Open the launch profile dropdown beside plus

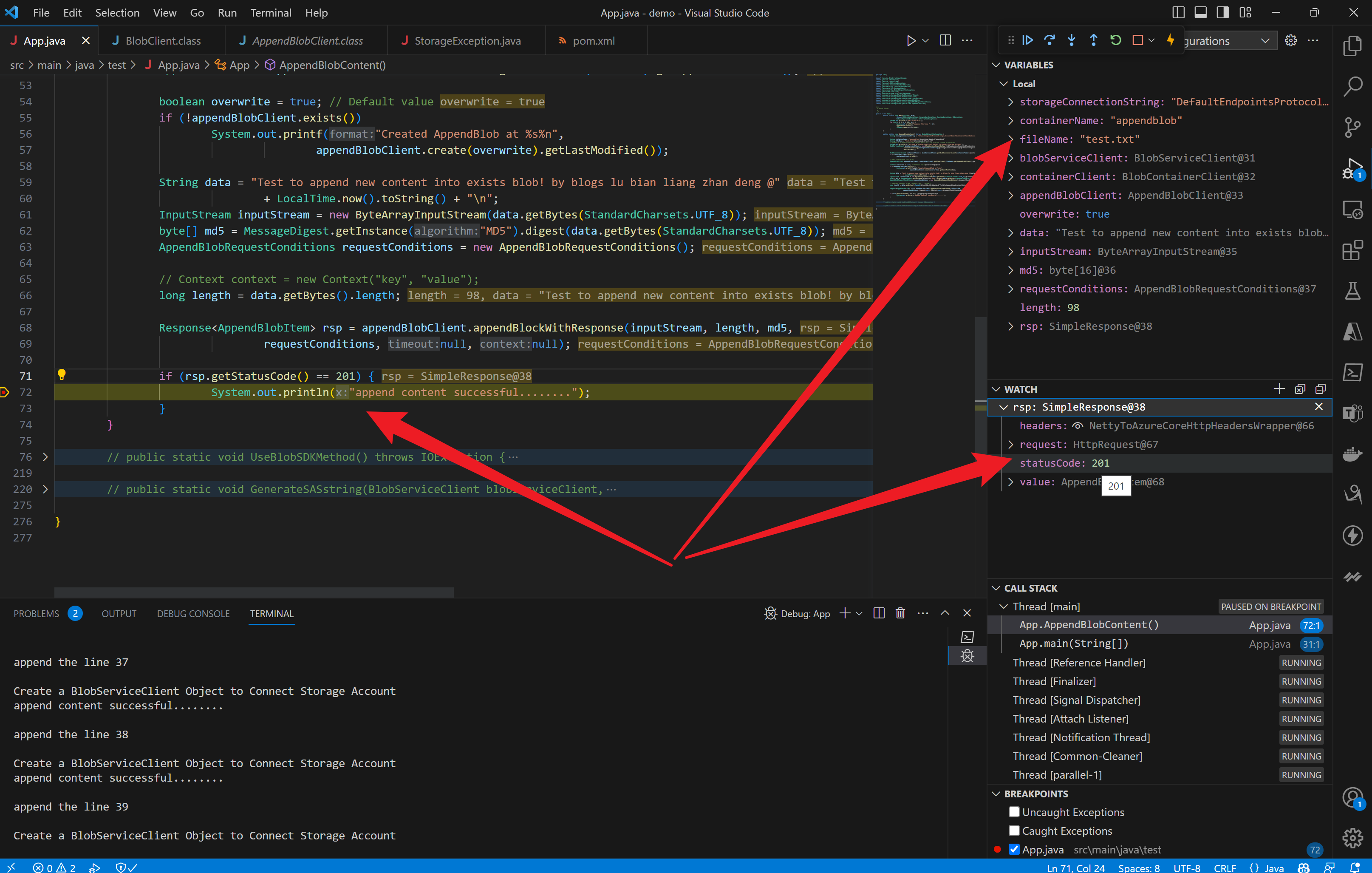859,613
